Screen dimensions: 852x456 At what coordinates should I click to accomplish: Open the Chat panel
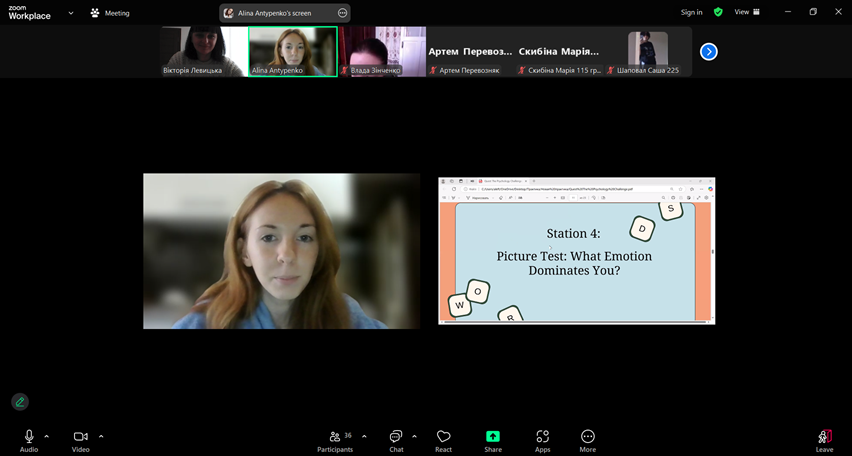click(x=396, y=441)
